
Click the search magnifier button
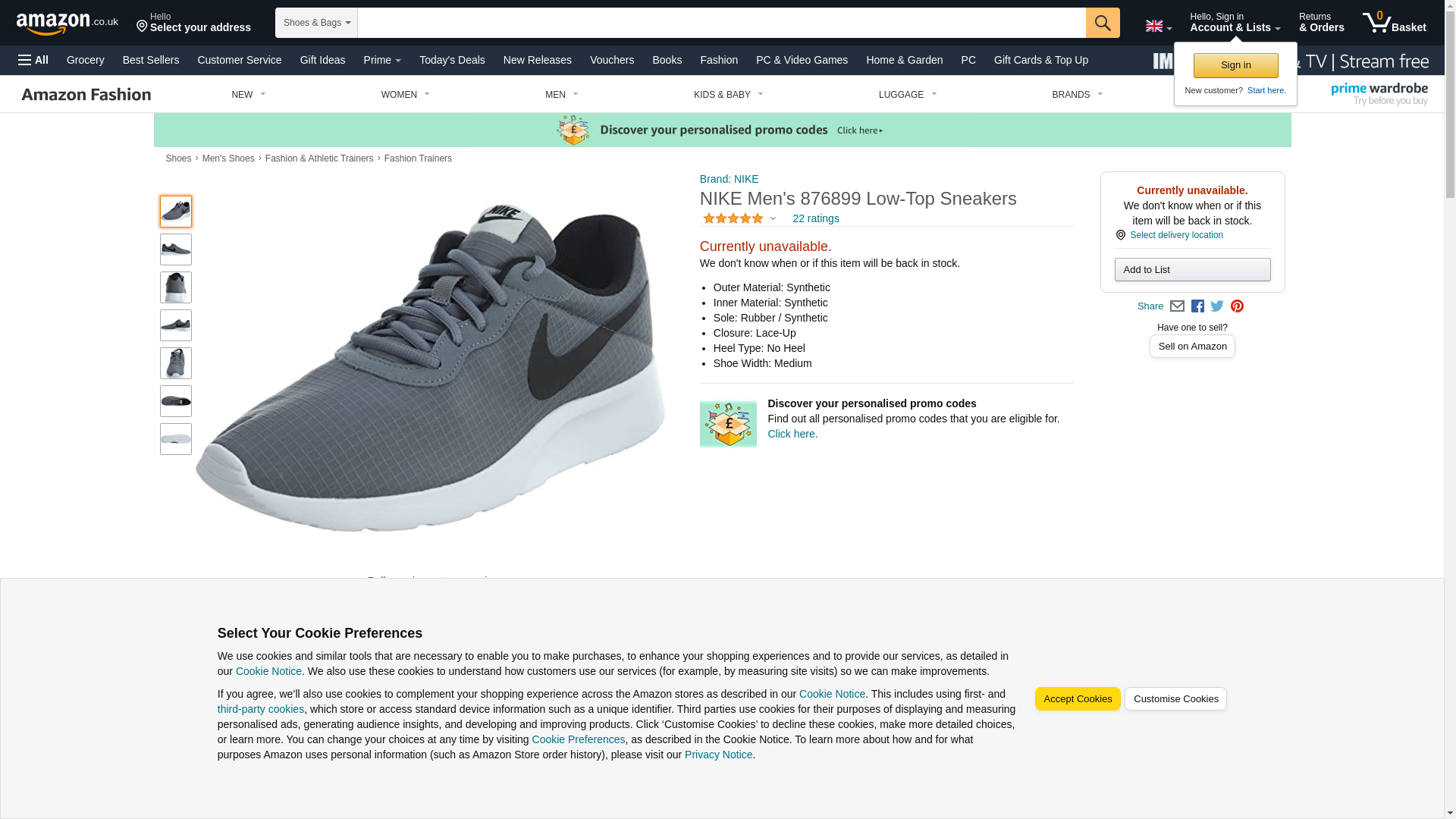1102,23
